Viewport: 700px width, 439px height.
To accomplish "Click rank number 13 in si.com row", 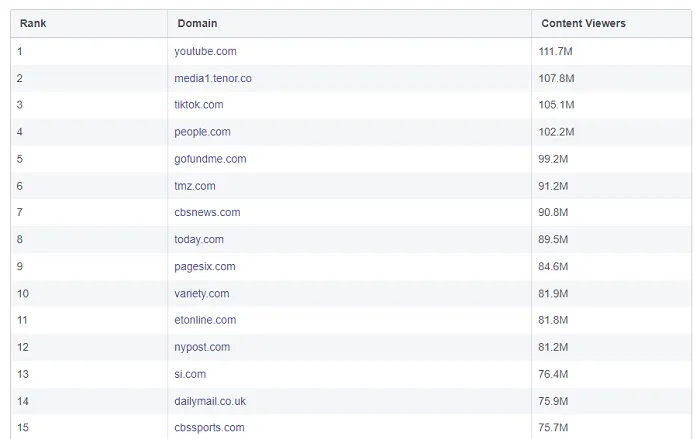I will coord(23,374).
